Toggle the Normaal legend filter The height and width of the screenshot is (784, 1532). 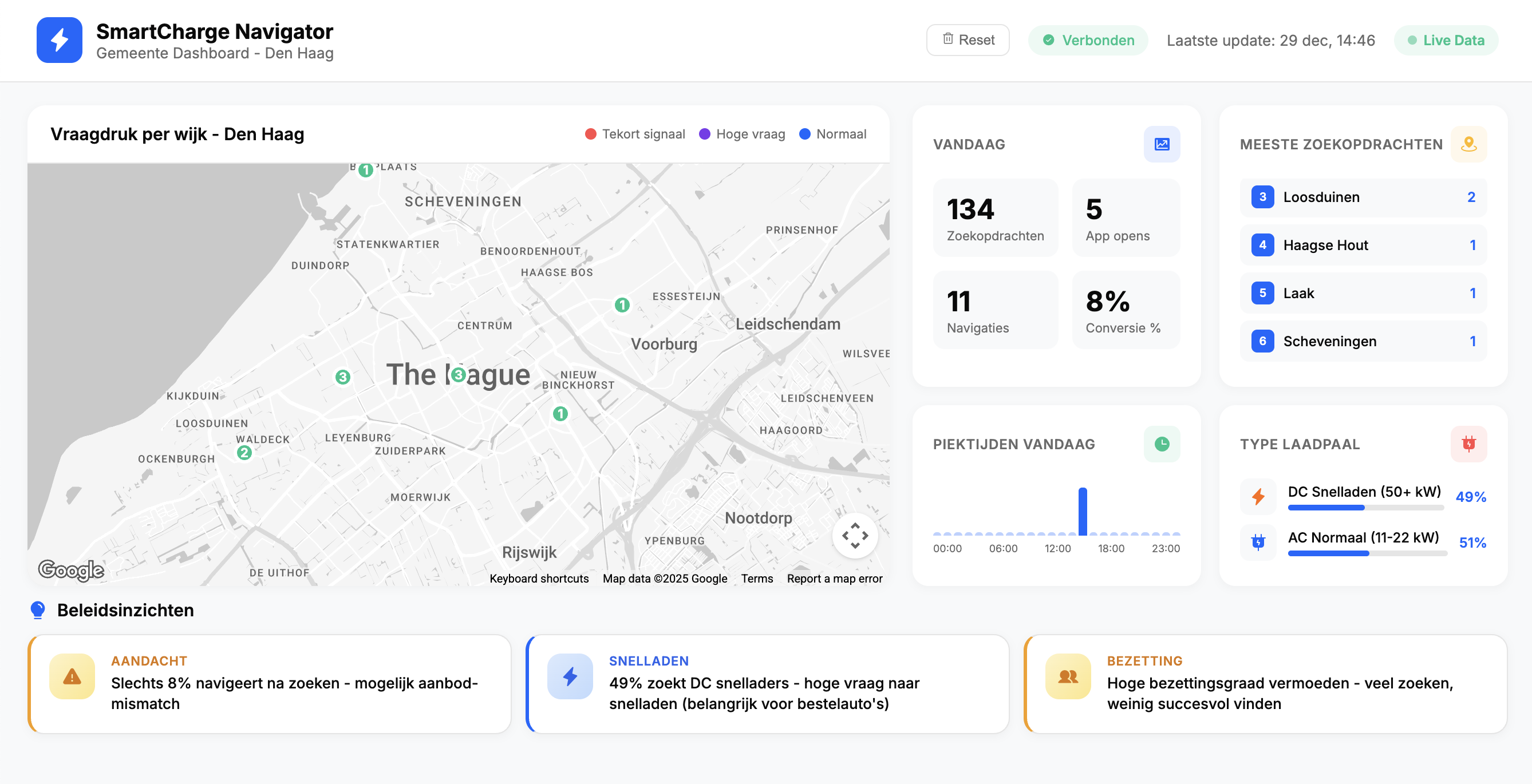point(832,134)
